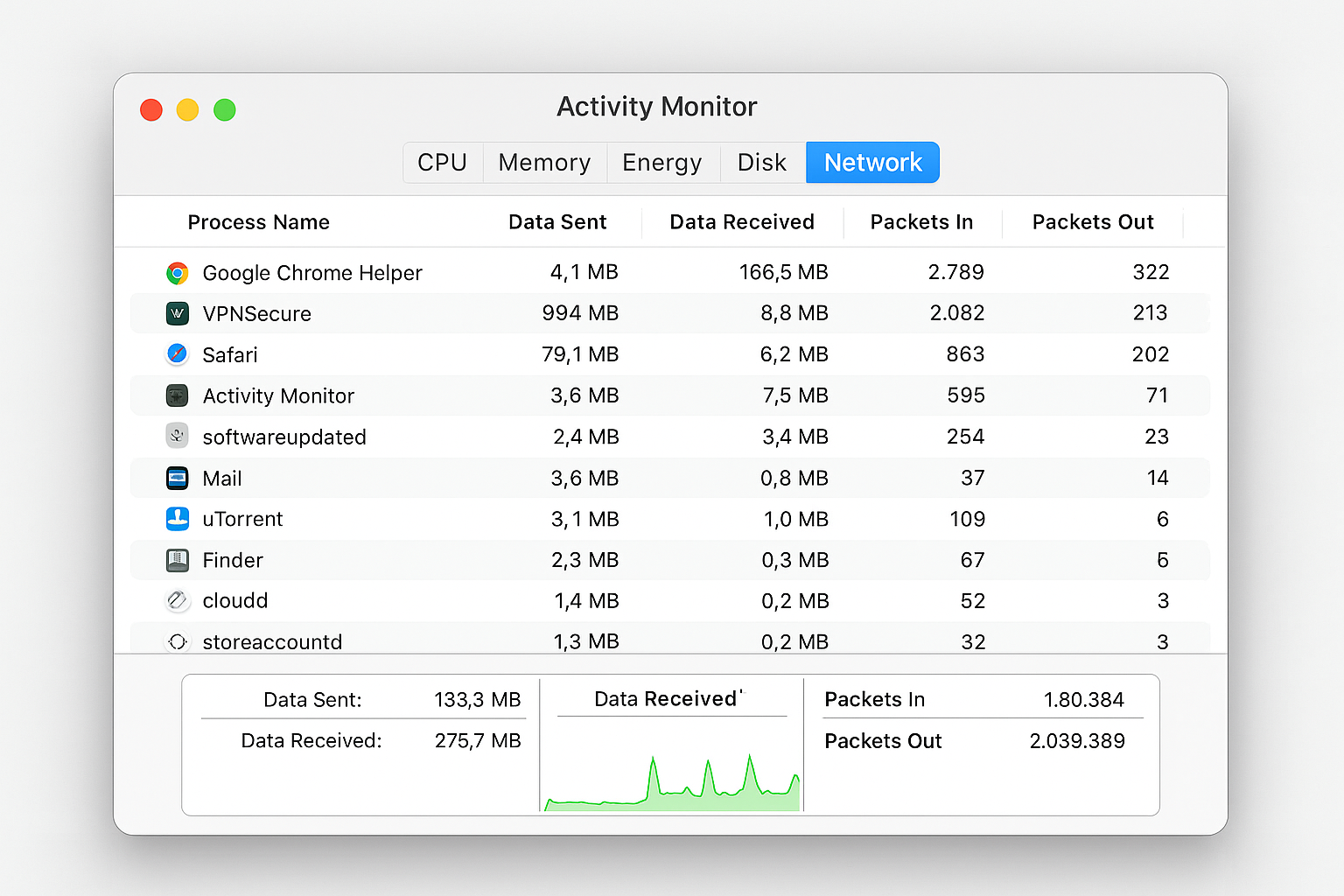Click the 79,1 MB data sent value

580,354
